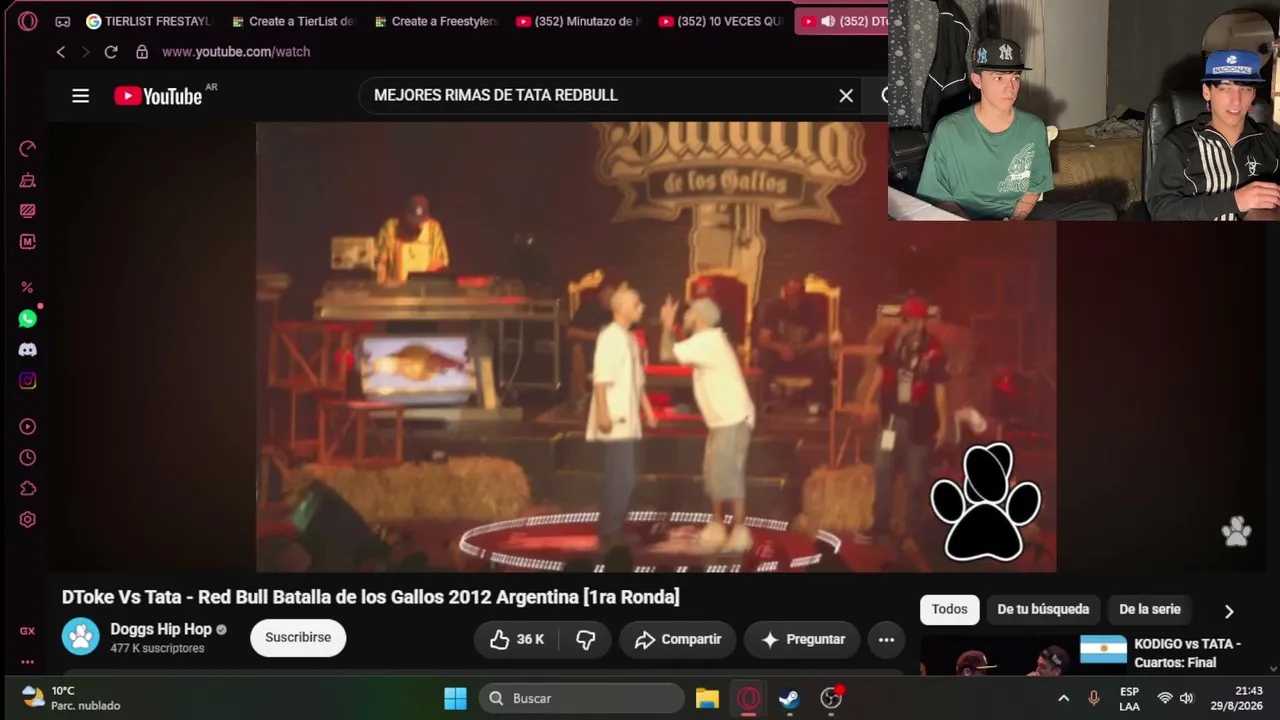Expand hidden system tray icons chevron
This screenshot has width=1280, height=720.
pos(1063,698)
